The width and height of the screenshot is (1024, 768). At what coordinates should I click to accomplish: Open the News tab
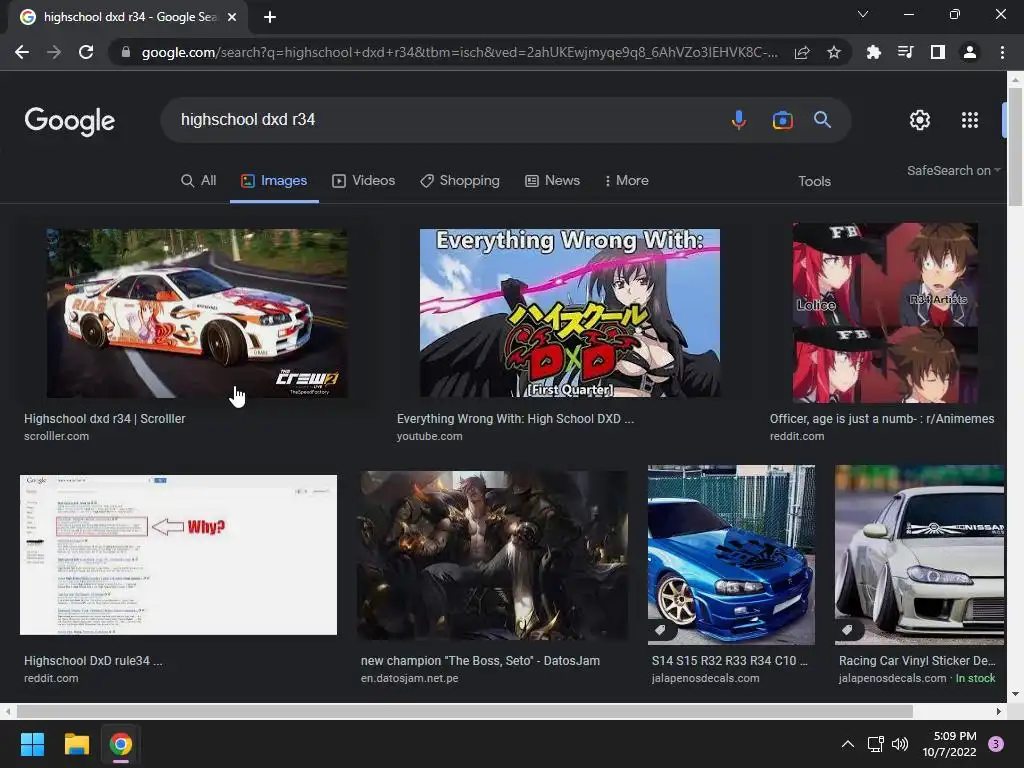point(552,181)
